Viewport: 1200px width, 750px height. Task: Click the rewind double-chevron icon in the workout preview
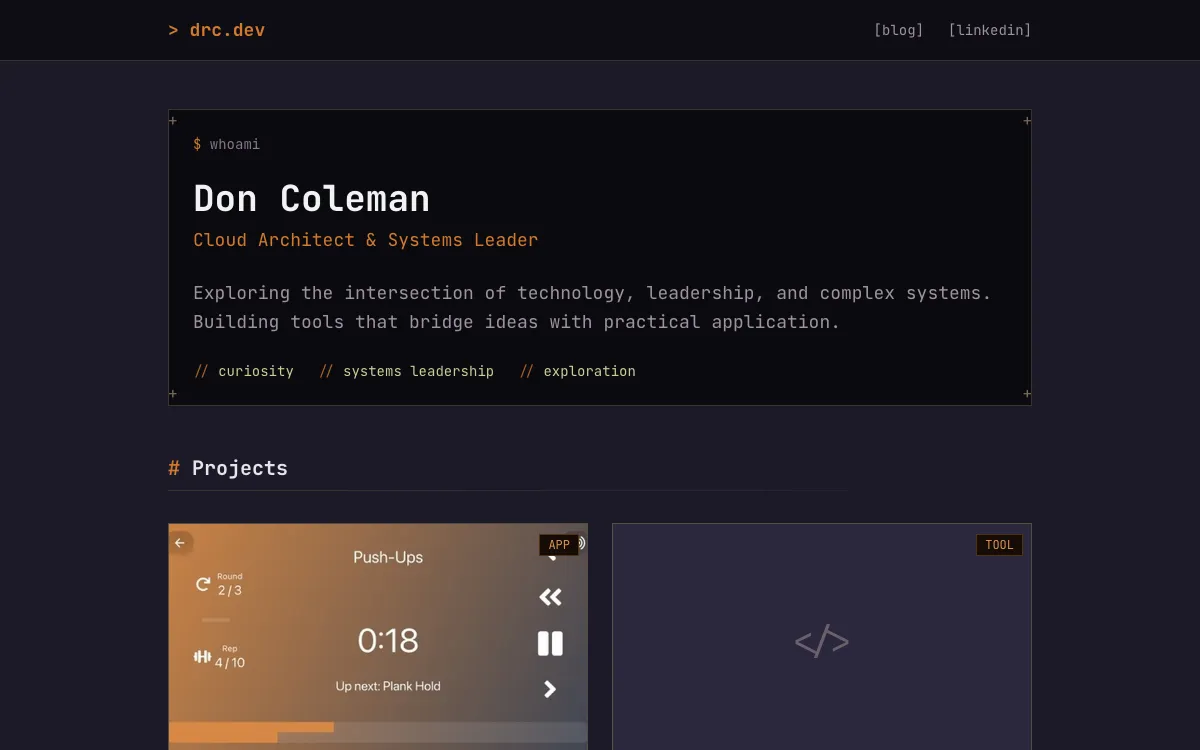pos(550,597)
